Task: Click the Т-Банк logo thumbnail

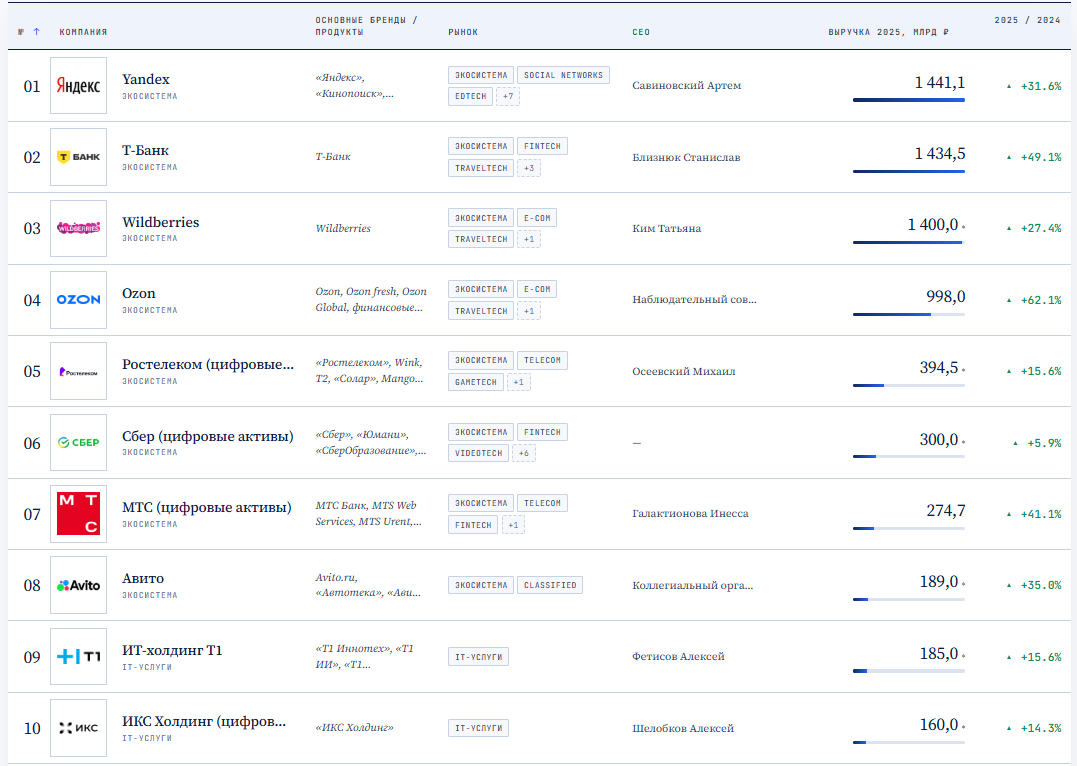Action: tap(78, 157)
